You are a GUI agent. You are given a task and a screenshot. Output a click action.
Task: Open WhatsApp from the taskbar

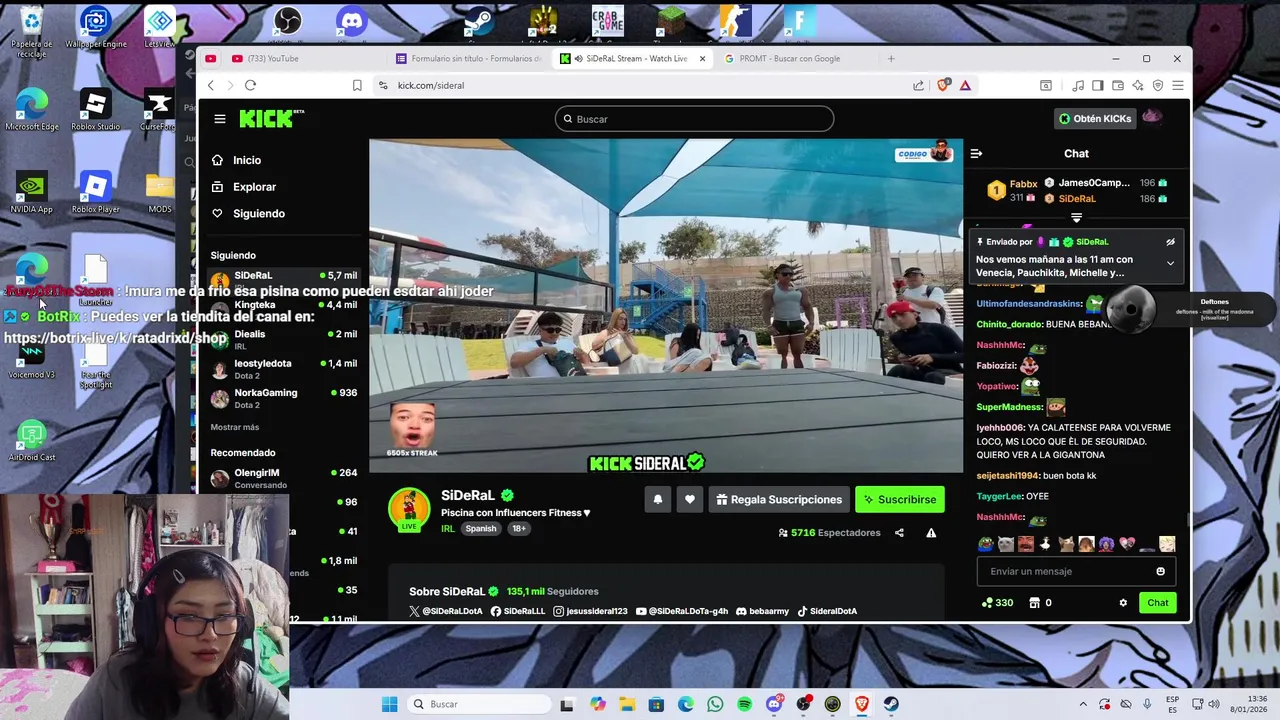click(x=715, y=704)
